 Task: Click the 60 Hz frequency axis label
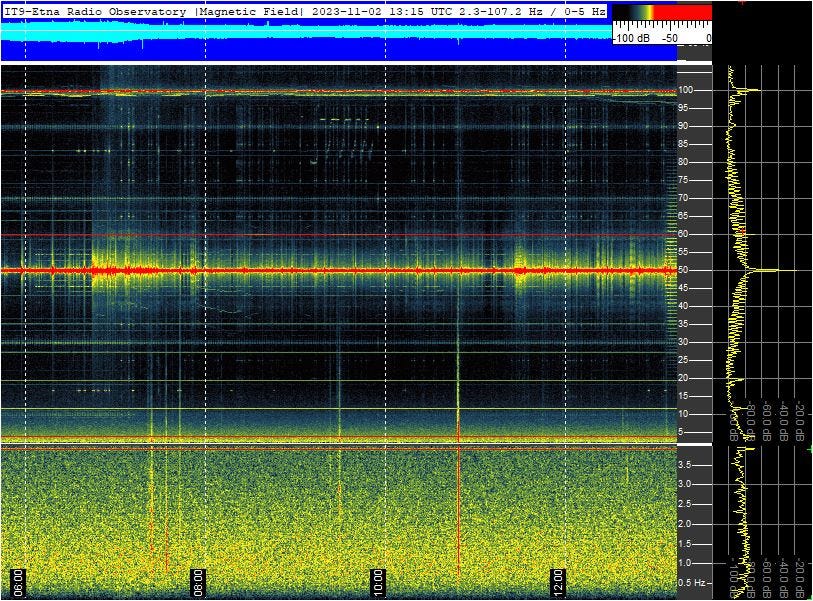pyautogui.click(x=683, y=234)
